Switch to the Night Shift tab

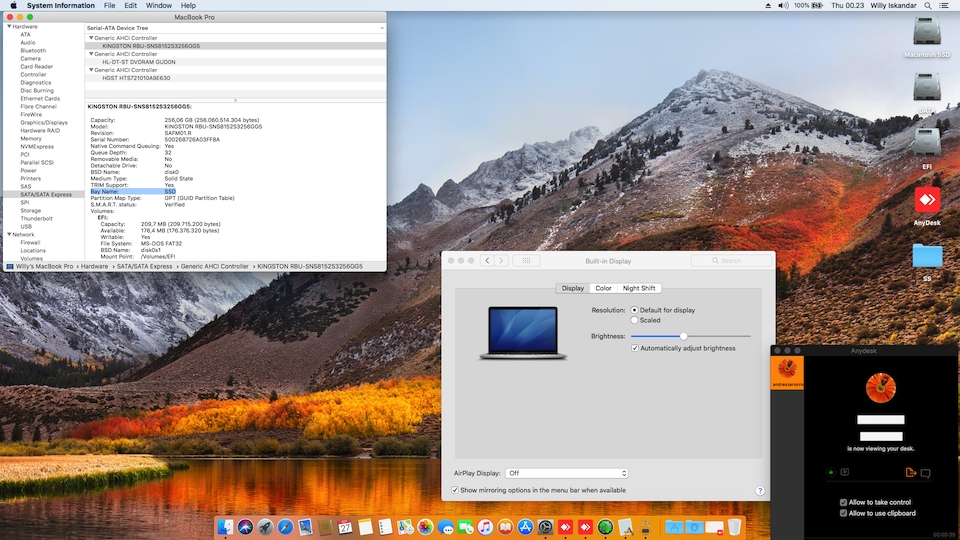point(639,288)
